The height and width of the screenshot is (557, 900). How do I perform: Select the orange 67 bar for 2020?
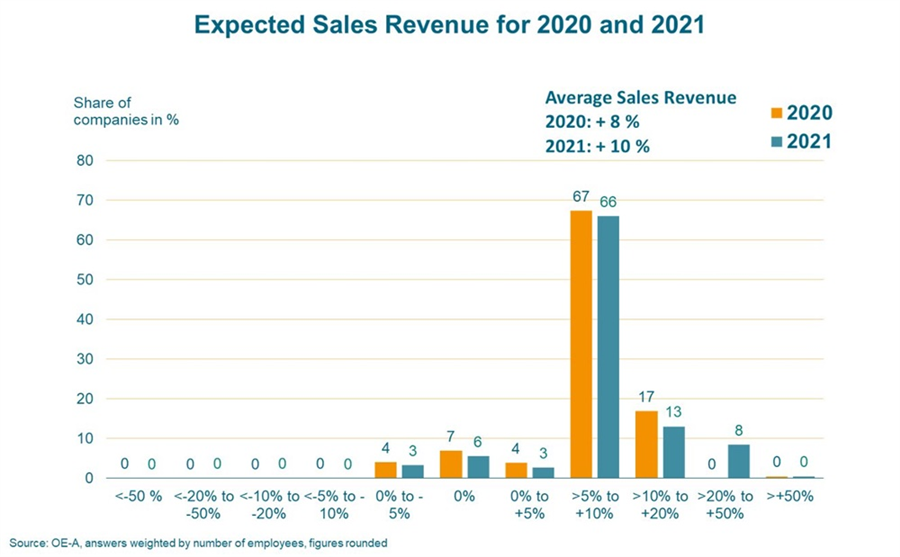(581, 344)
